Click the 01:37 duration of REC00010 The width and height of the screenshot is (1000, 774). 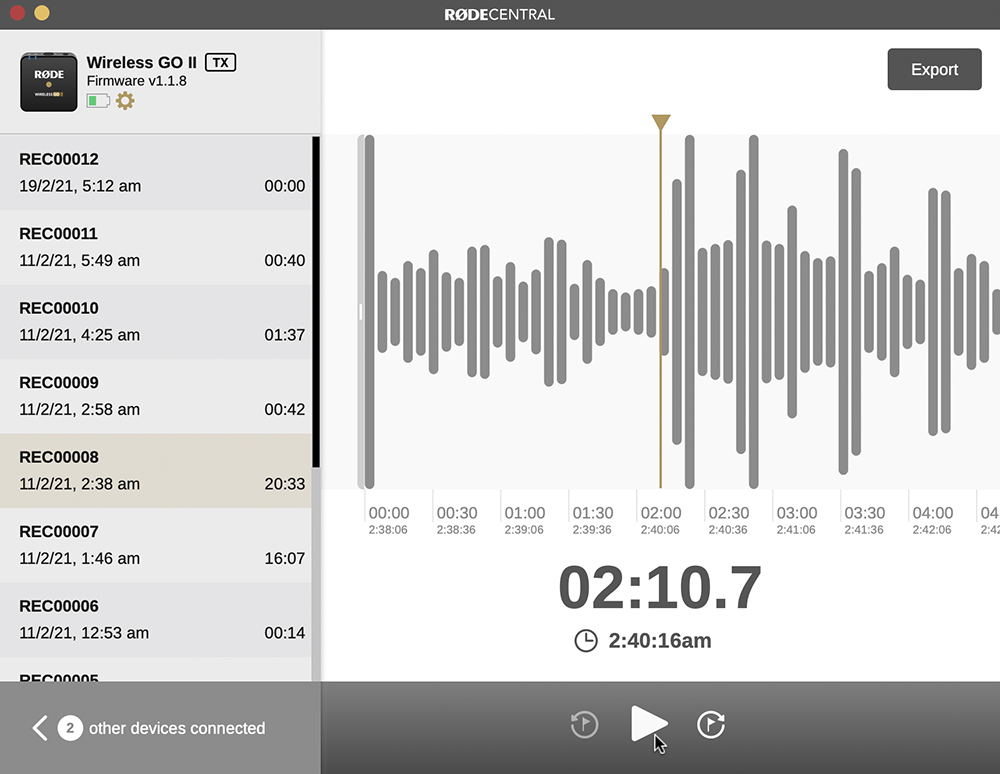(284, 335)
